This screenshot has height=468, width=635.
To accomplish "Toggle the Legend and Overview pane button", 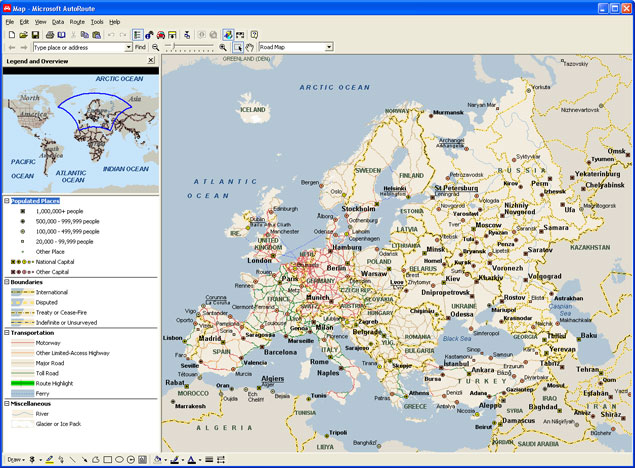I will (137, 35).
